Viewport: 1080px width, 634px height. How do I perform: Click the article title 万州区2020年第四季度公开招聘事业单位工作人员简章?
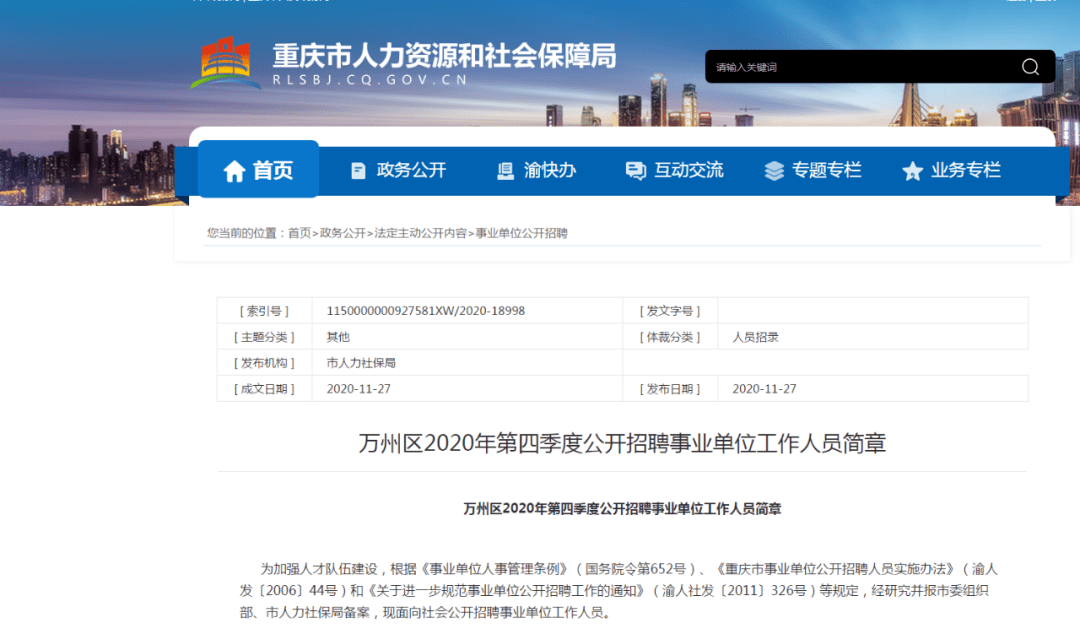[x=622, y=443]
